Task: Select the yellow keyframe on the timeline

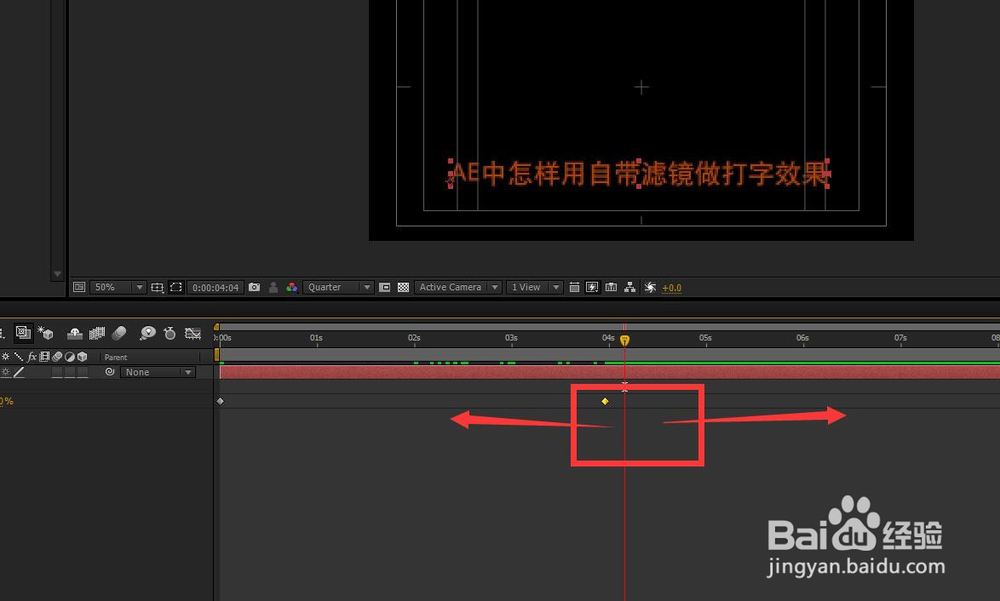Action: tap(605, 401)
